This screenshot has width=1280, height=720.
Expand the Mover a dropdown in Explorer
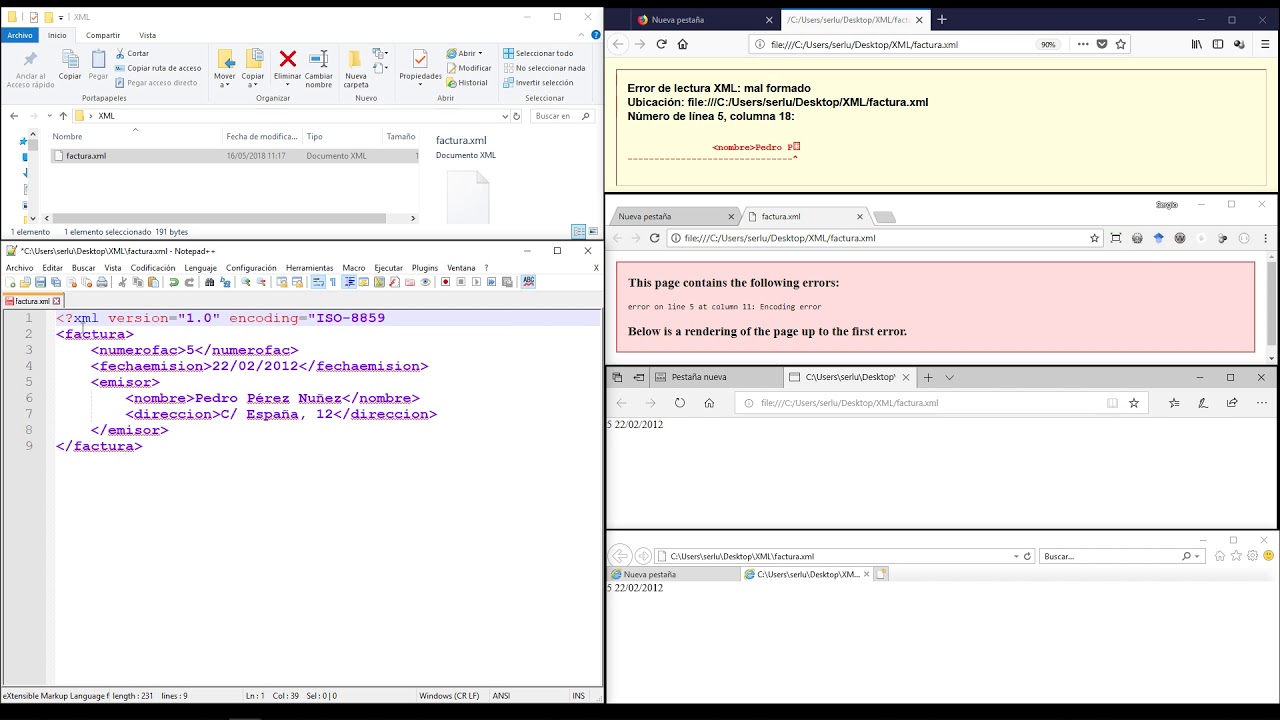click(225, 85)
